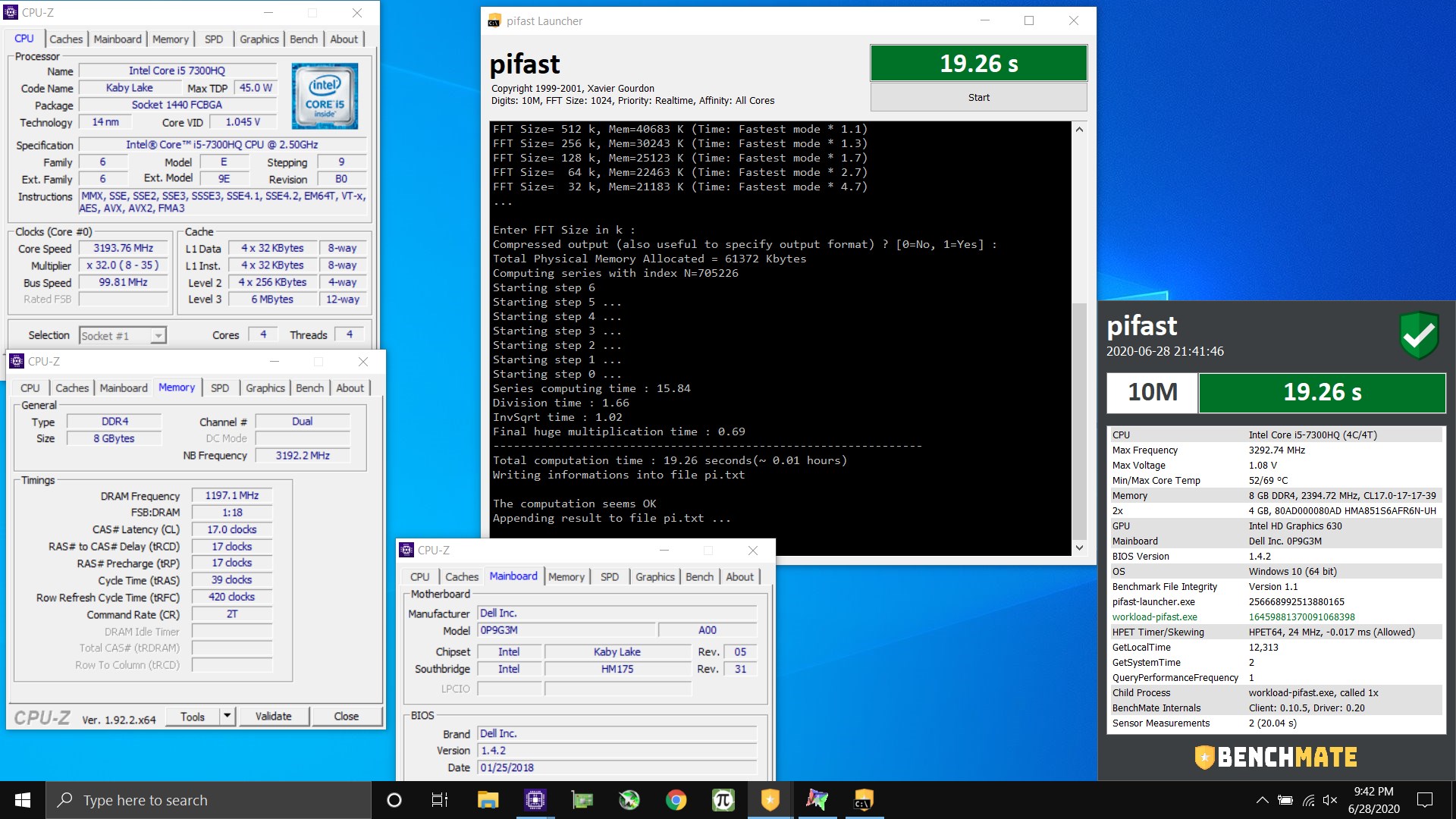Open Memory tab in top CPU-Z window
Image resolution: width=1456 pixels, height=819 pixels.
[x=171, y=39]
